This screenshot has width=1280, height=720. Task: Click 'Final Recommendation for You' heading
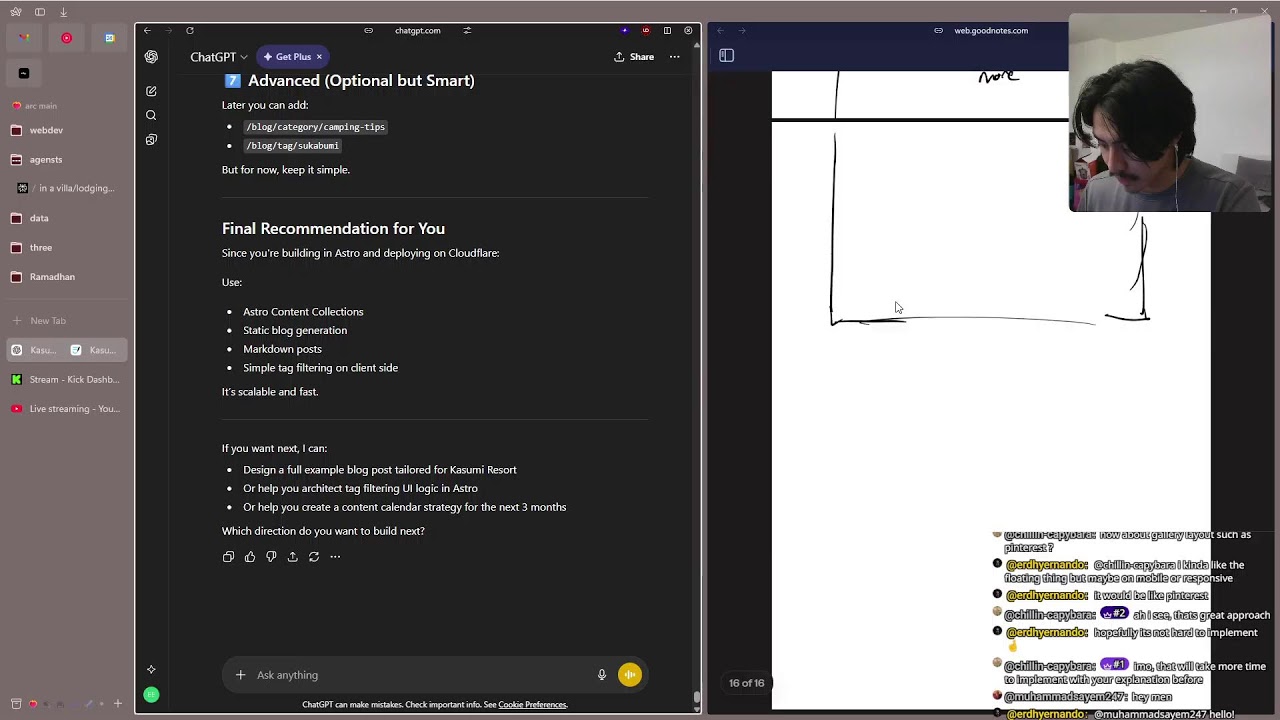[x=333, y=229]
